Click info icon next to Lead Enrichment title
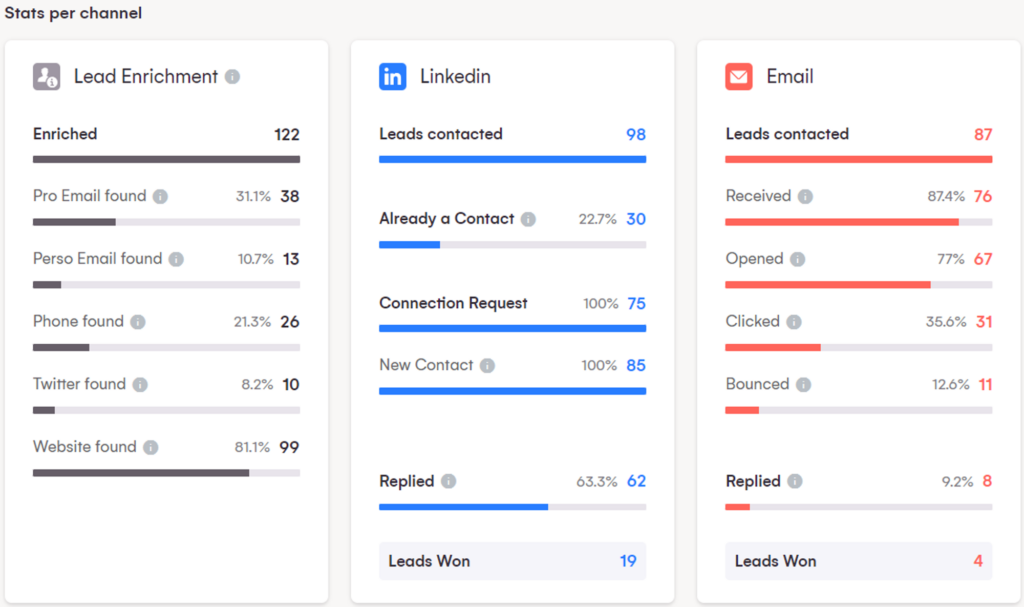The height and width of the screenshot is (607, 1024). click(232, 76)
